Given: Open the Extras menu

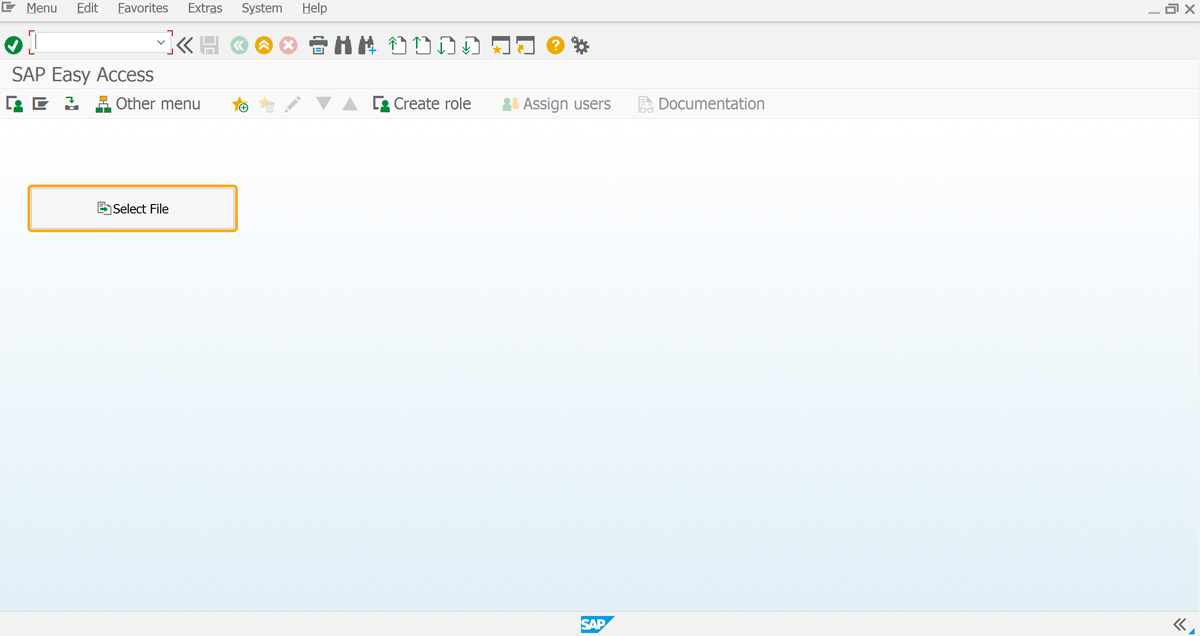Looking at the screenshot, I should coord(205,8).
